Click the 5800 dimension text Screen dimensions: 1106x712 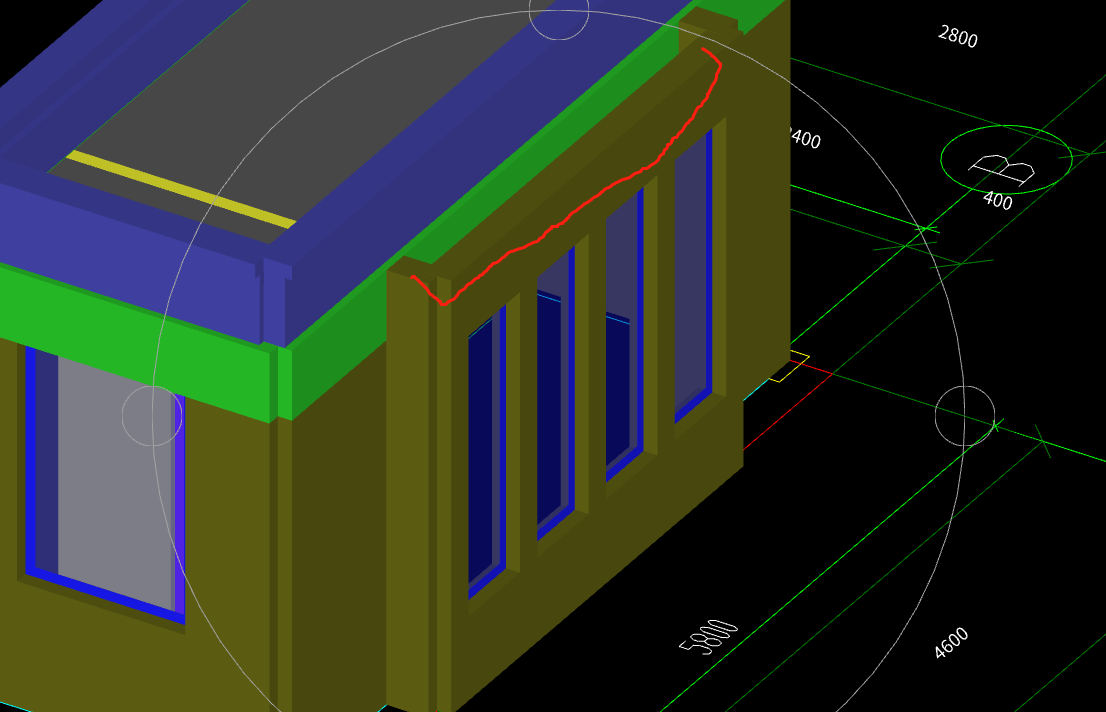708,636
